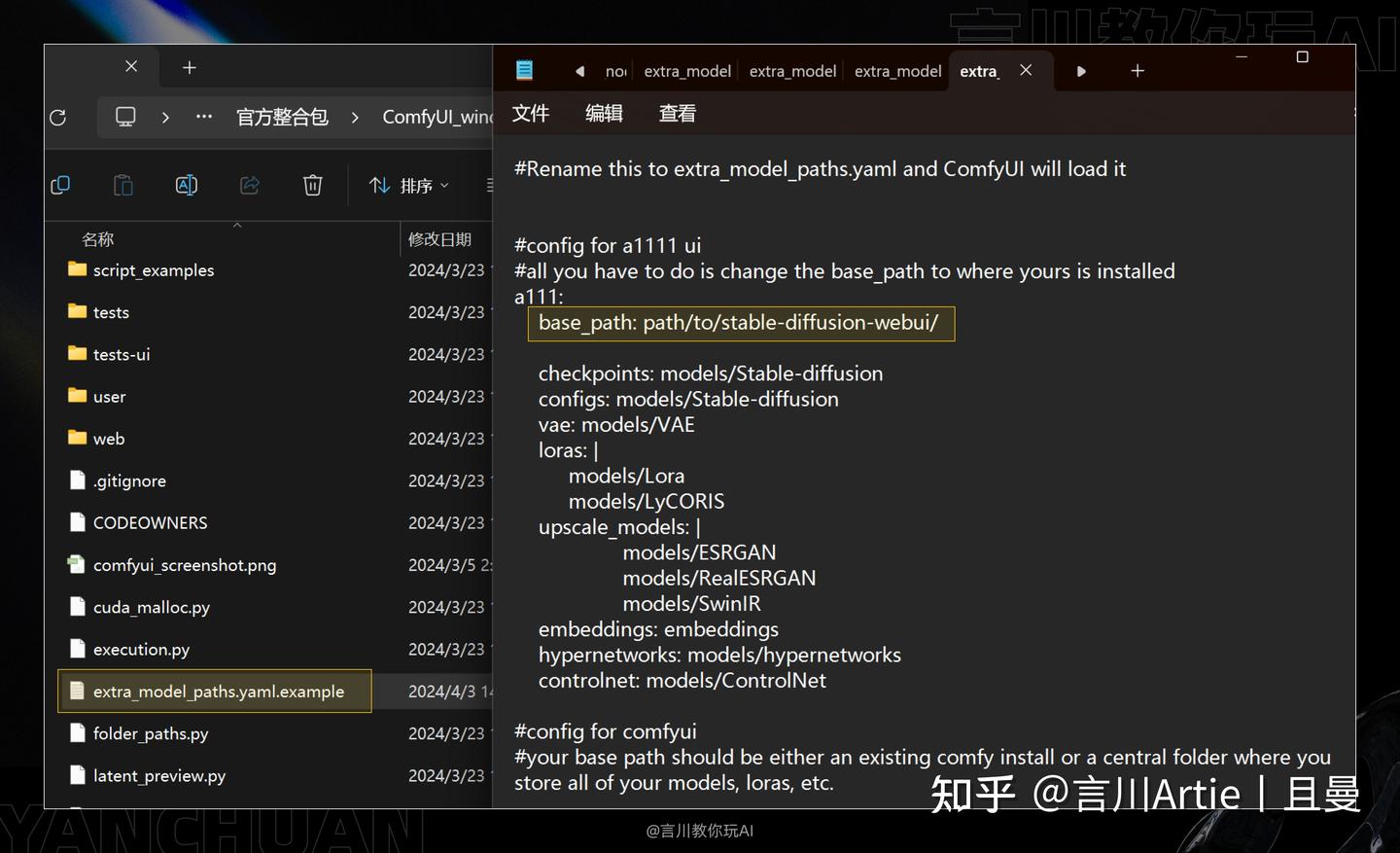Click the #Rename this to extra_model_paths.yaml line
This screenshot has height=853, width=1400.
(x=820, y=169)
